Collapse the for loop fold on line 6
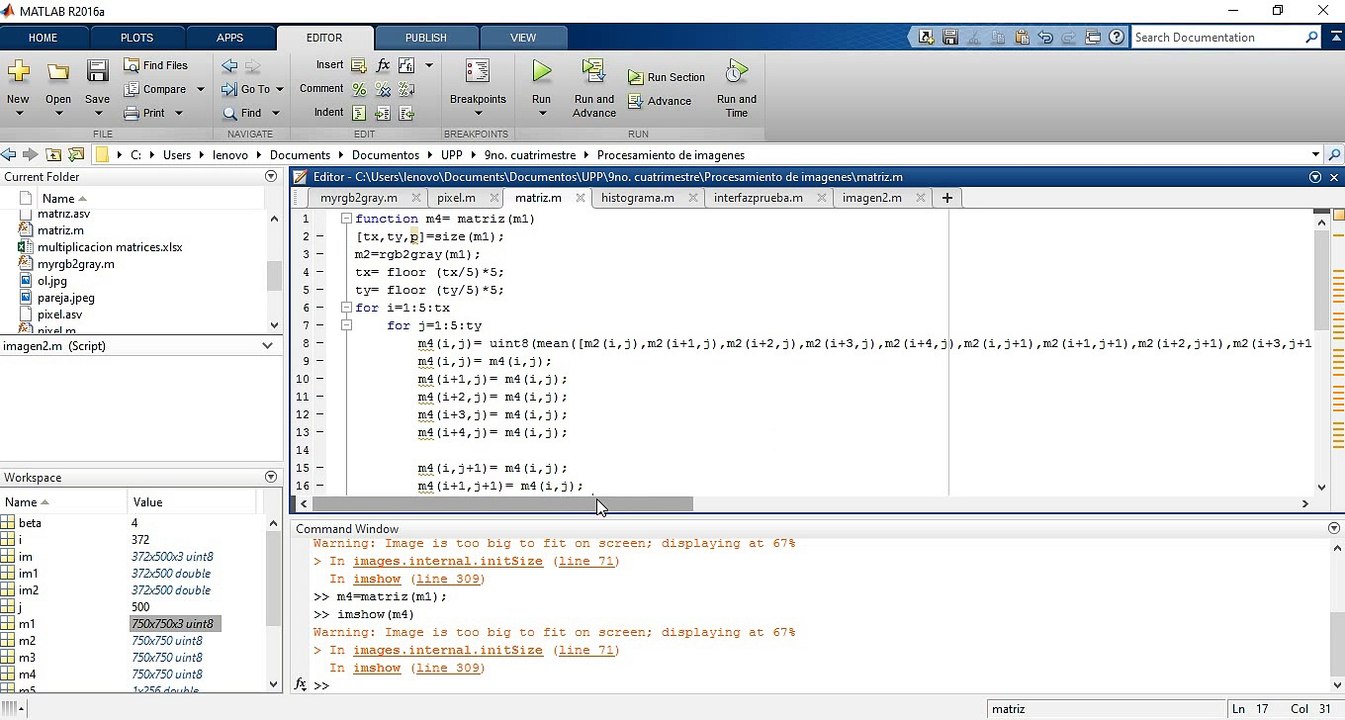1345x720 pixels. (346, 308)
